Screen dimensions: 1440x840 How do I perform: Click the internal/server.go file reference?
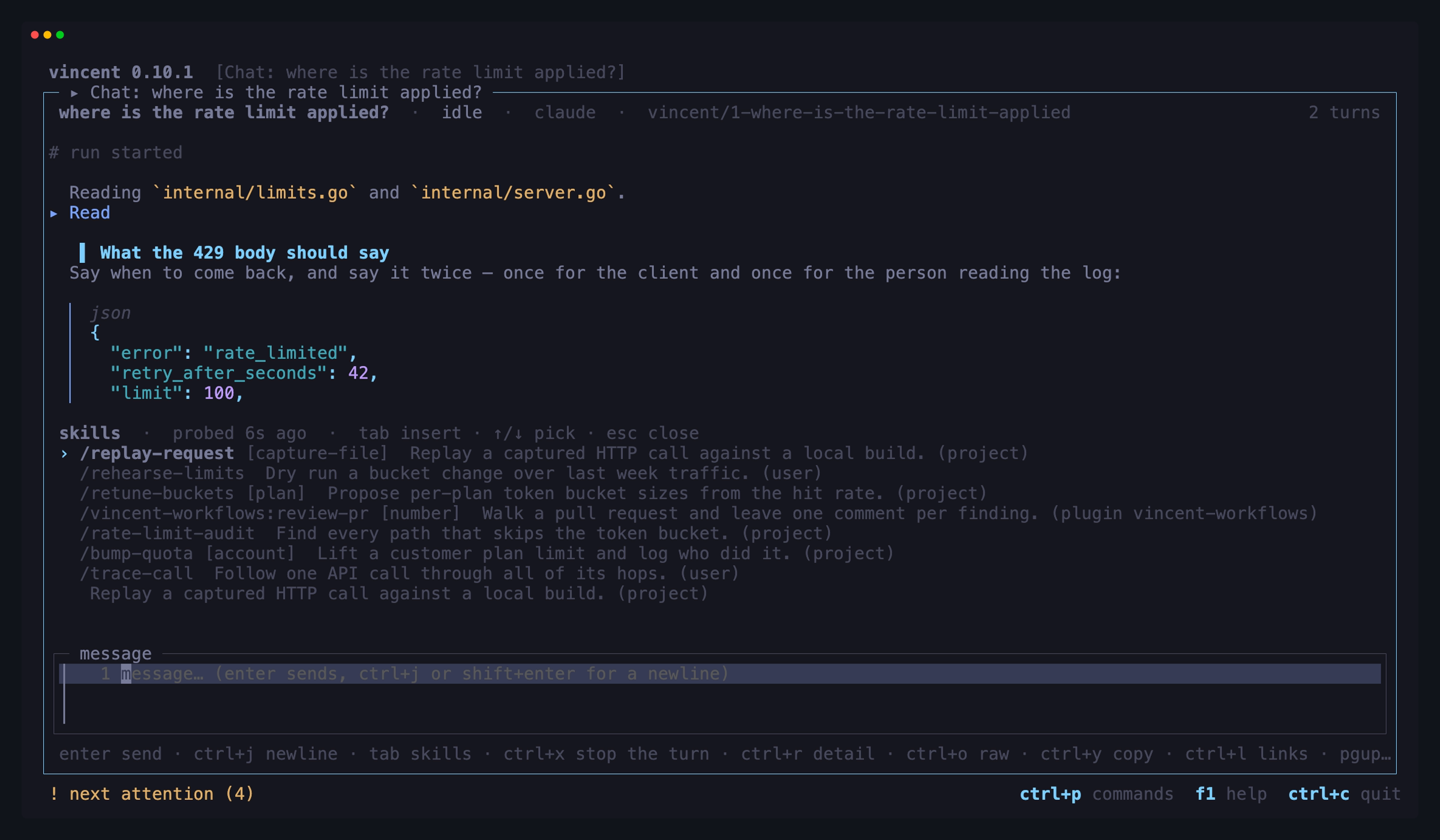point(513,193)
